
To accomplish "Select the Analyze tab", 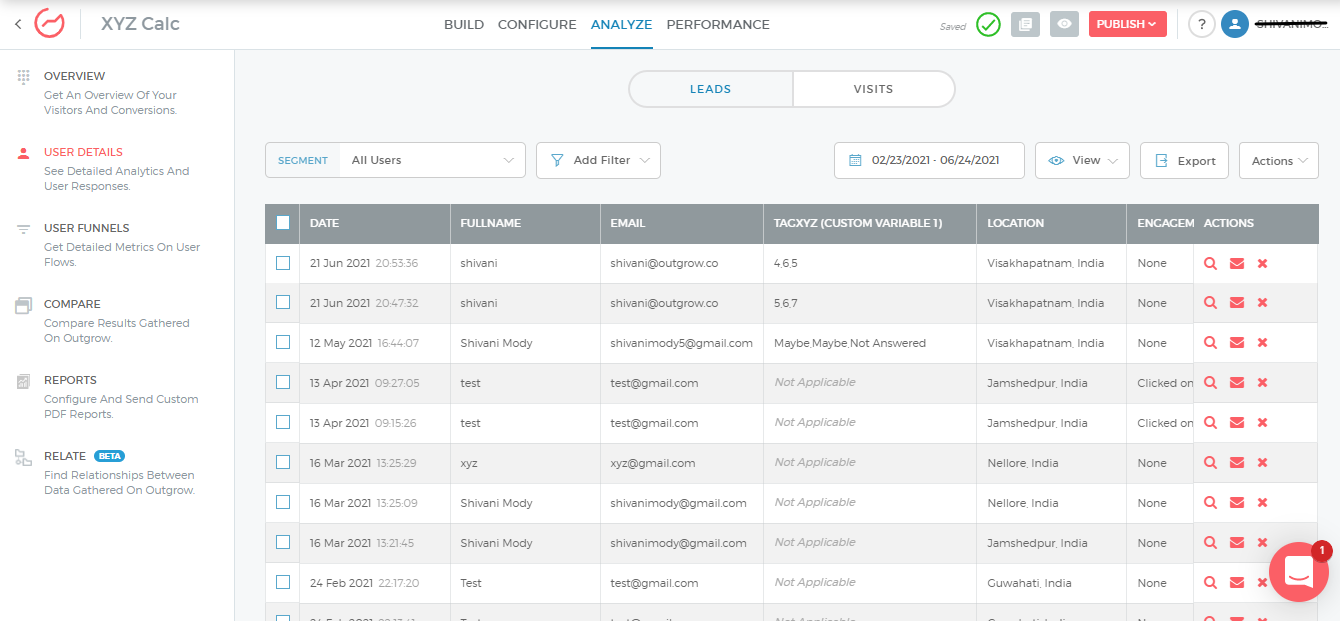I will coord(621,25).
